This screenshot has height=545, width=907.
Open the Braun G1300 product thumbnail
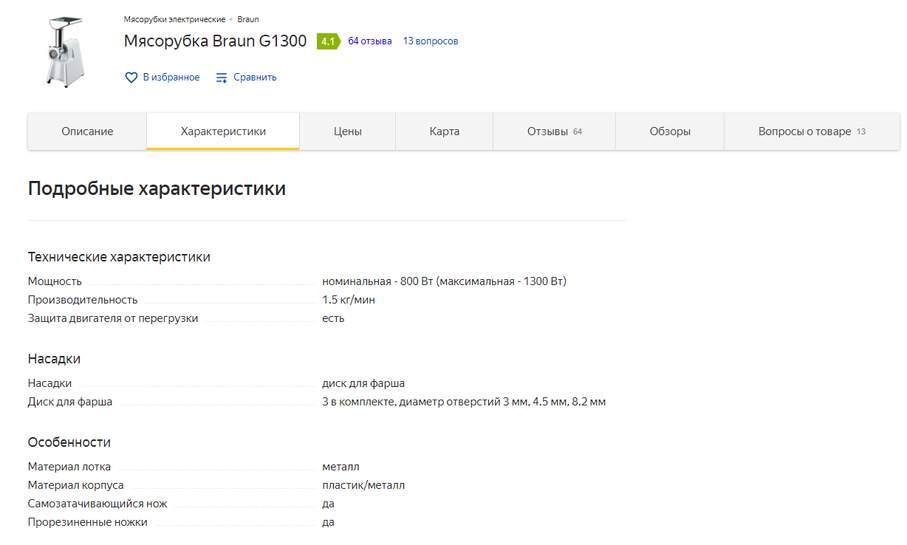click(x=62, y=50)
